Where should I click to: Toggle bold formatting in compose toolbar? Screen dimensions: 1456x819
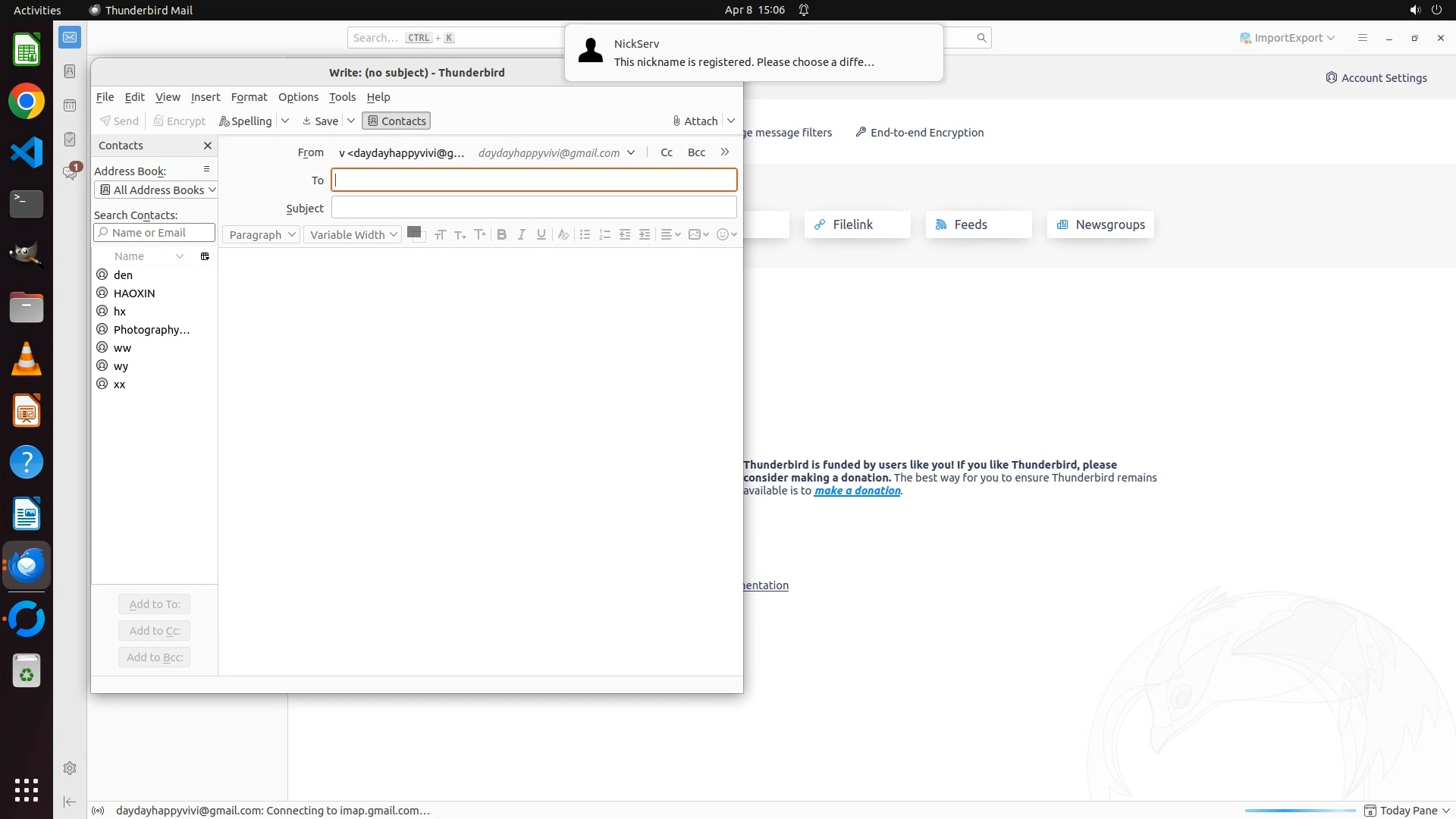point(501,235)
